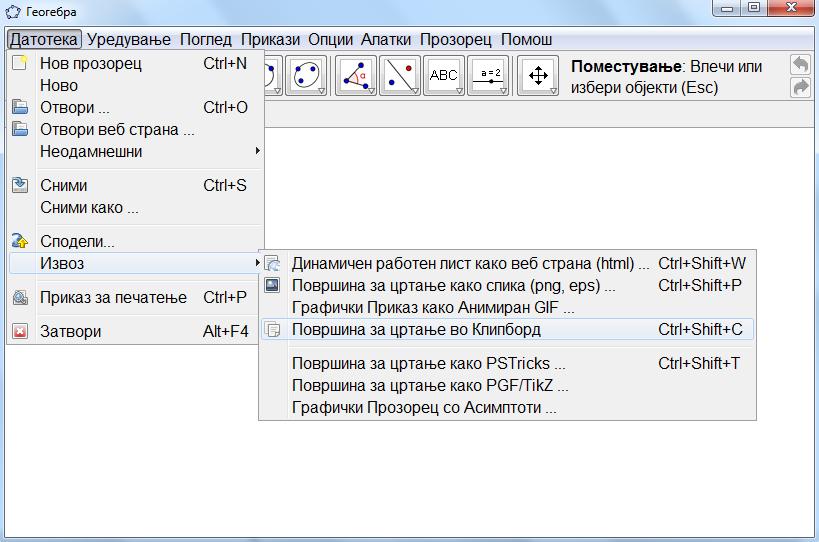Export Графички Прозорец со Асимптоти
This screenshot has height=542, width=819.
(x=507, y=407)
